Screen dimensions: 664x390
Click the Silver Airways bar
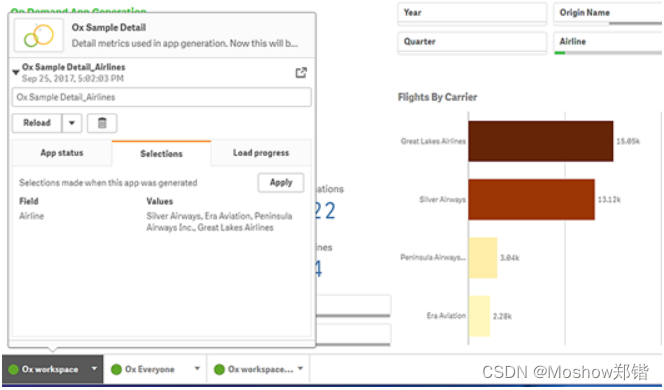[x=531, y=199]
